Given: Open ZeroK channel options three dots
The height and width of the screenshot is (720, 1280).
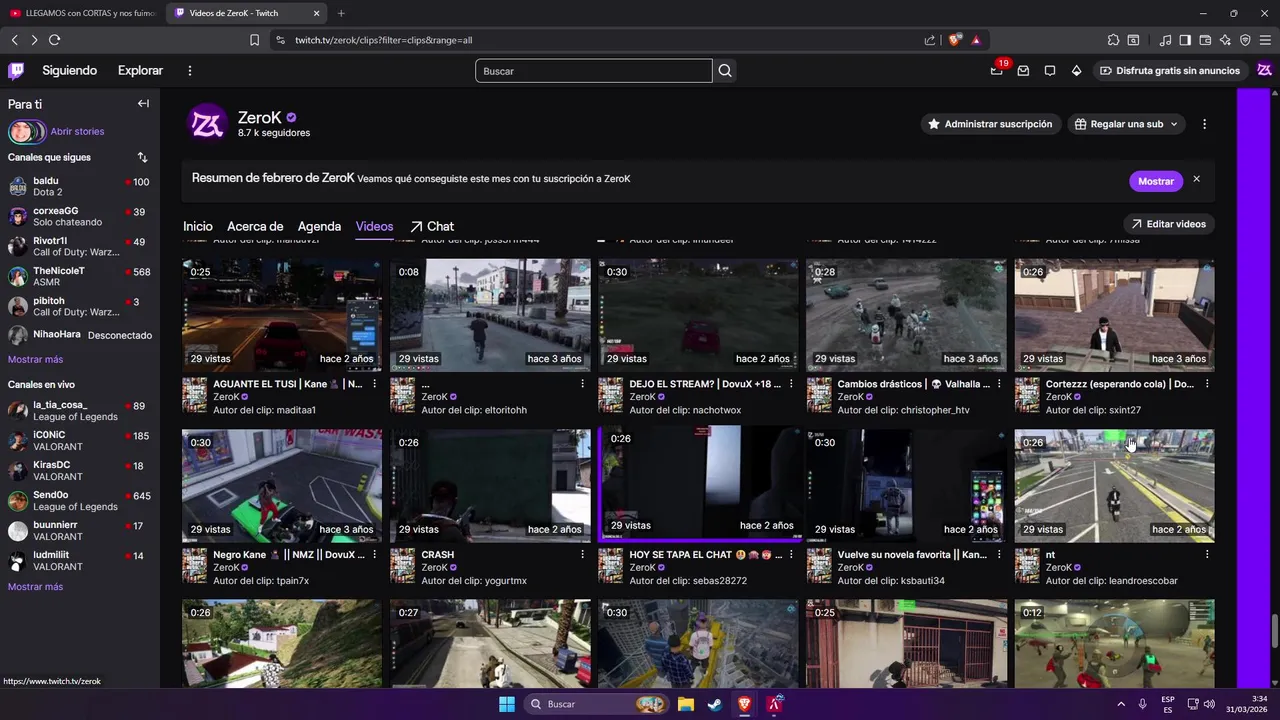Looking at the screenshot, I should 1204,124.
